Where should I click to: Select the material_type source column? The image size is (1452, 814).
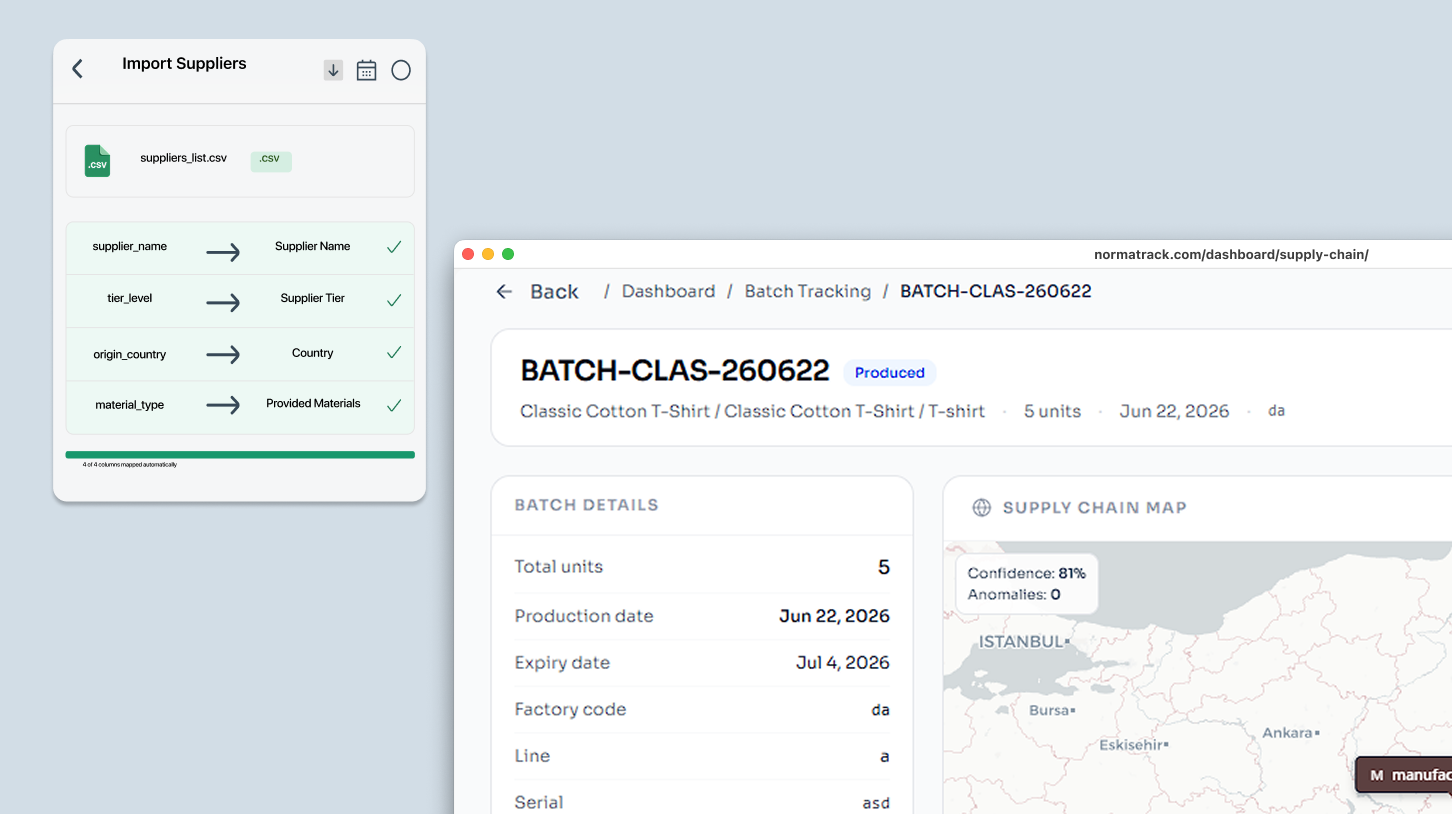pos(130,405)
